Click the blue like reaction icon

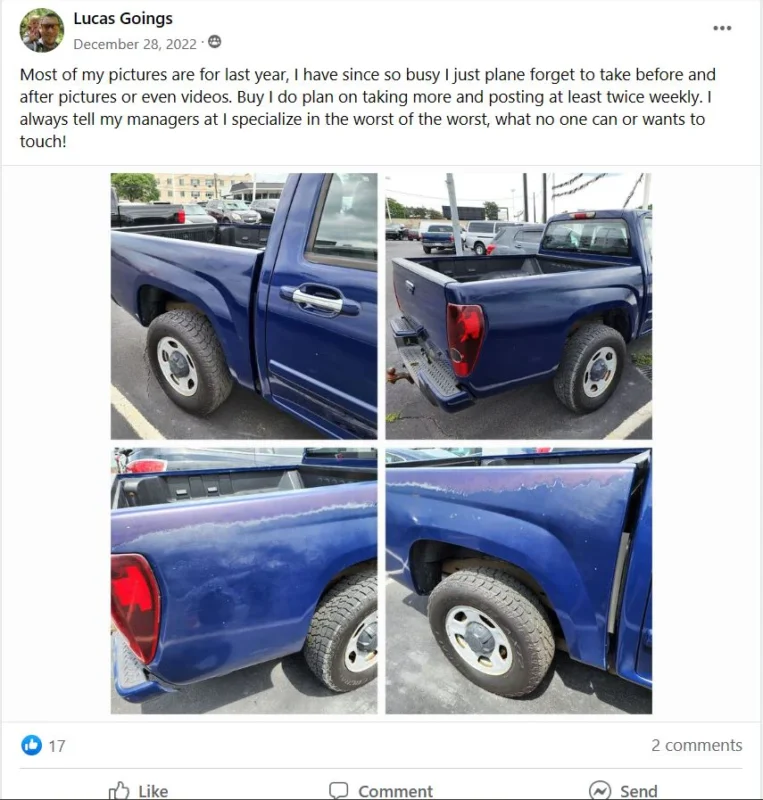(32, 745)
